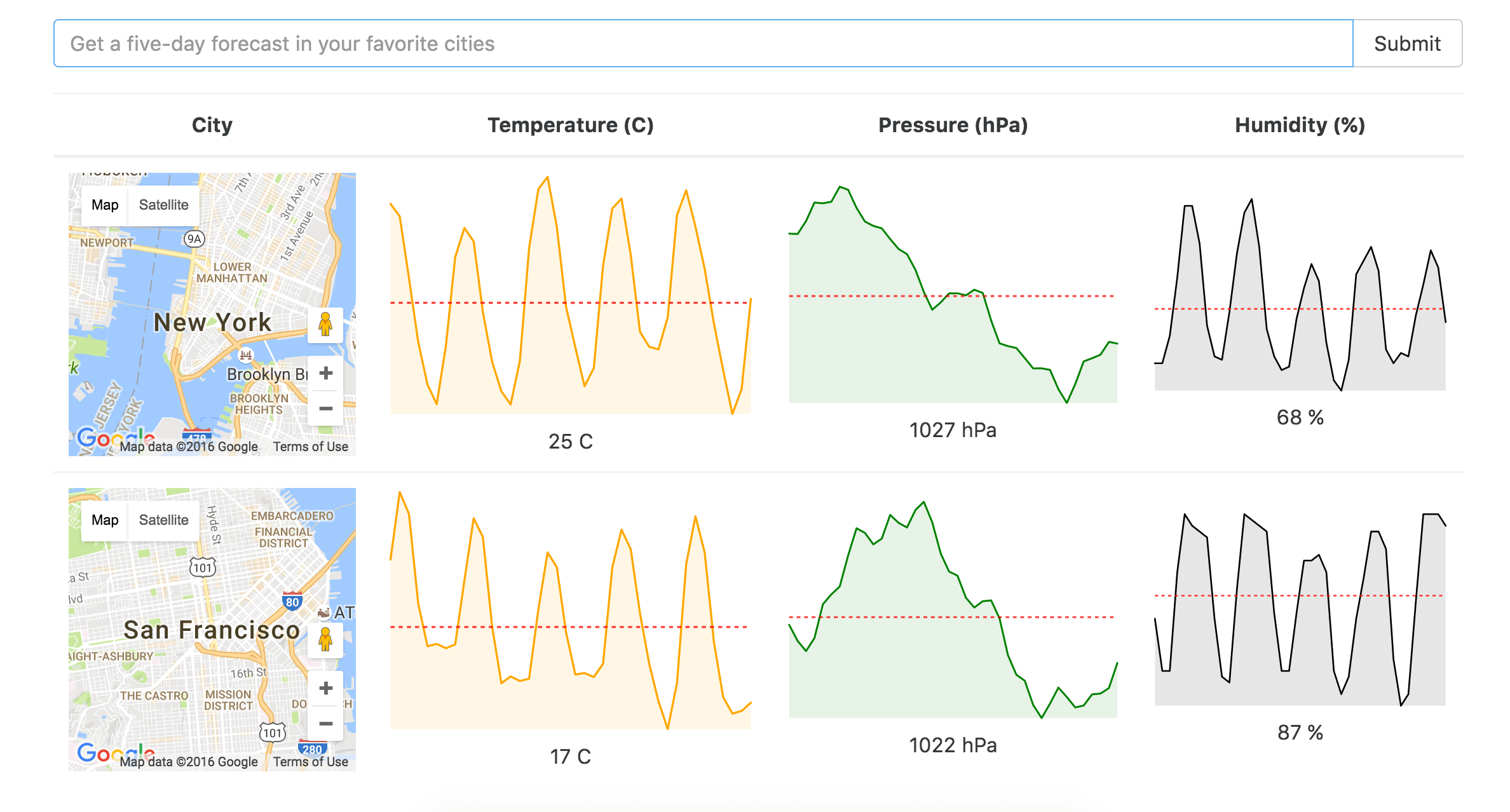Click the San Francisco pressure chart
The height and width of the screenshot is (812, 1510).
pyautogui.click(x=952, y=610)
